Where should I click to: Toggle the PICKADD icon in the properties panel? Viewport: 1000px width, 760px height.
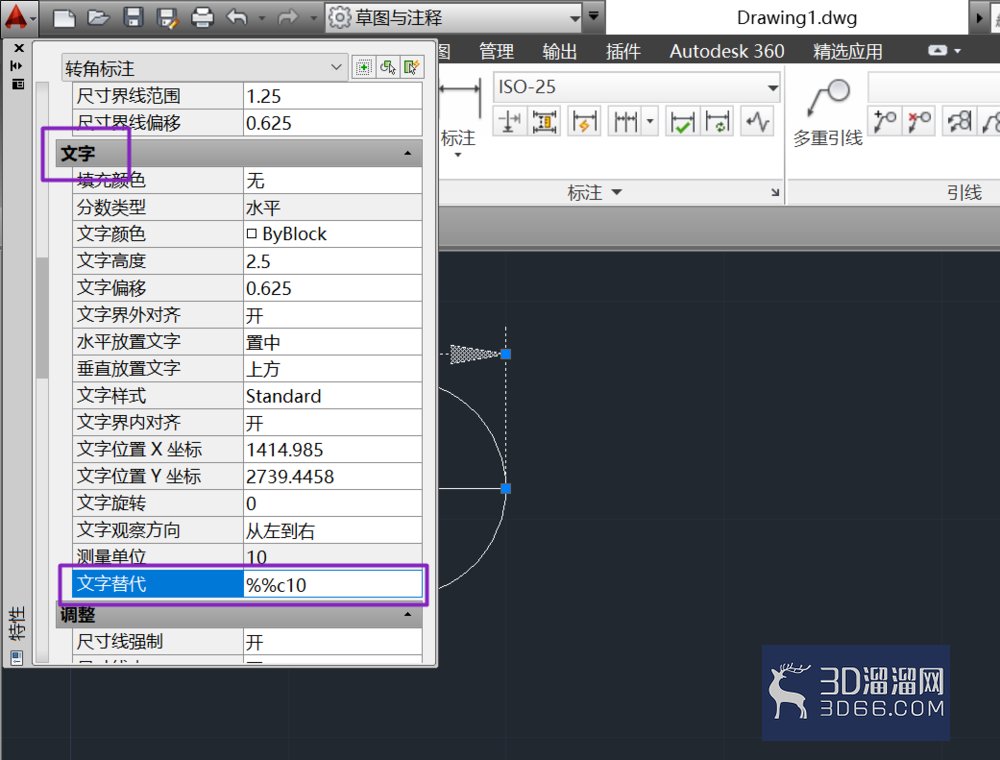[364, 67]
